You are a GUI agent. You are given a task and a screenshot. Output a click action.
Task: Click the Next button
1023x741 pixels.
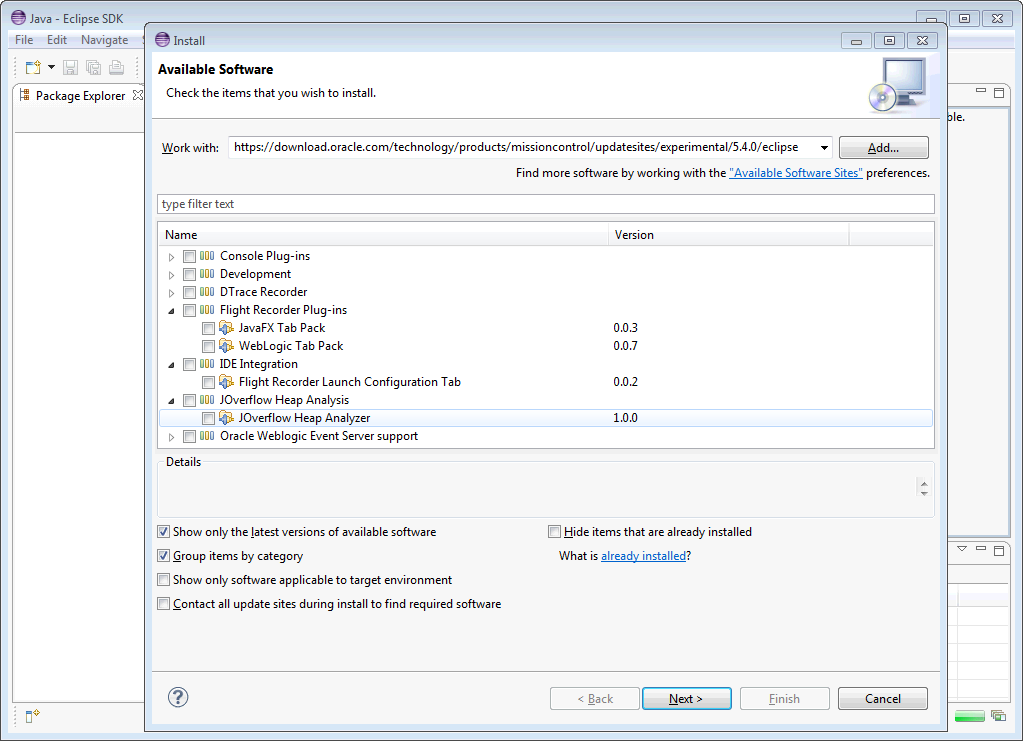pos(686,698)
